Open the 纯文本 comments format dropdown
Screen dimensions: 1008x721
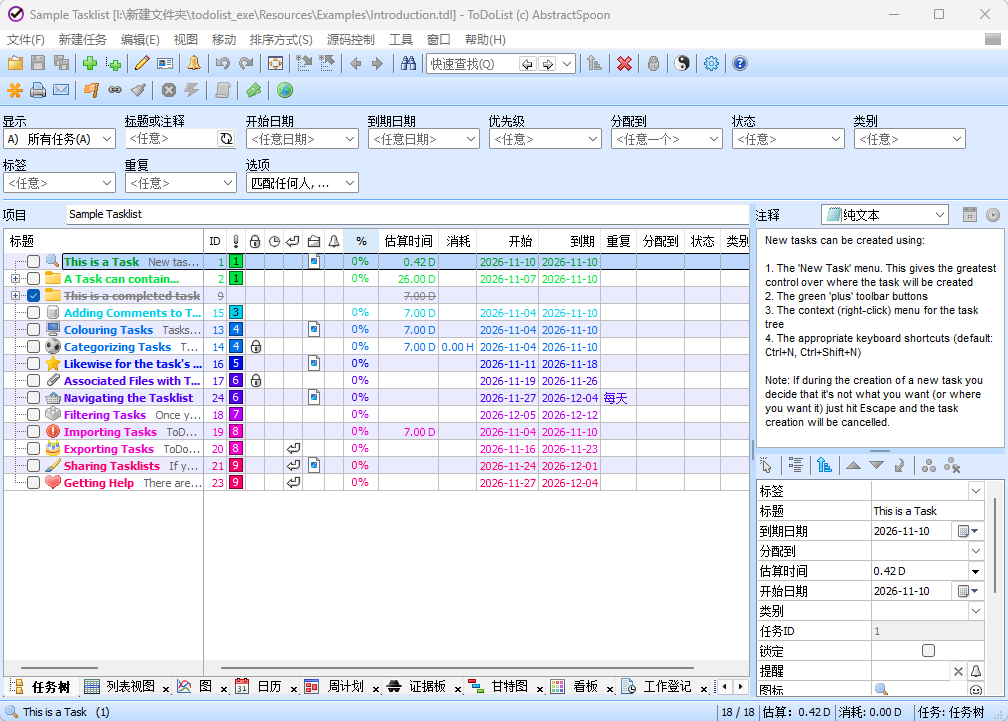pos(885,215)
